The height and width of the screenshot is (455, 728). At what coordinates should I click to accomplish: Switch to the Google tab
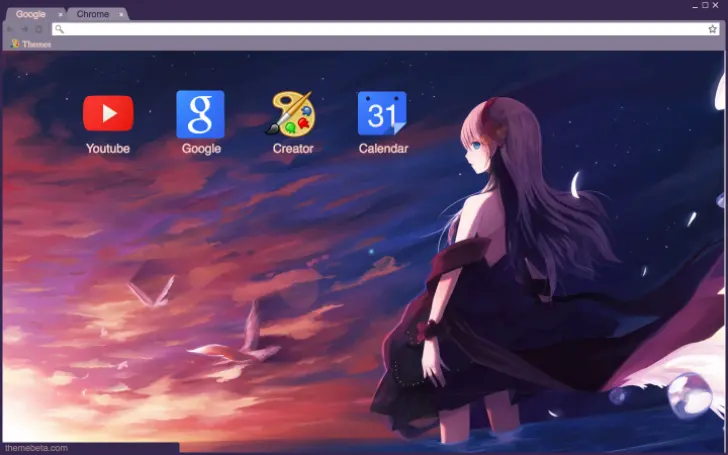(30, 14)
